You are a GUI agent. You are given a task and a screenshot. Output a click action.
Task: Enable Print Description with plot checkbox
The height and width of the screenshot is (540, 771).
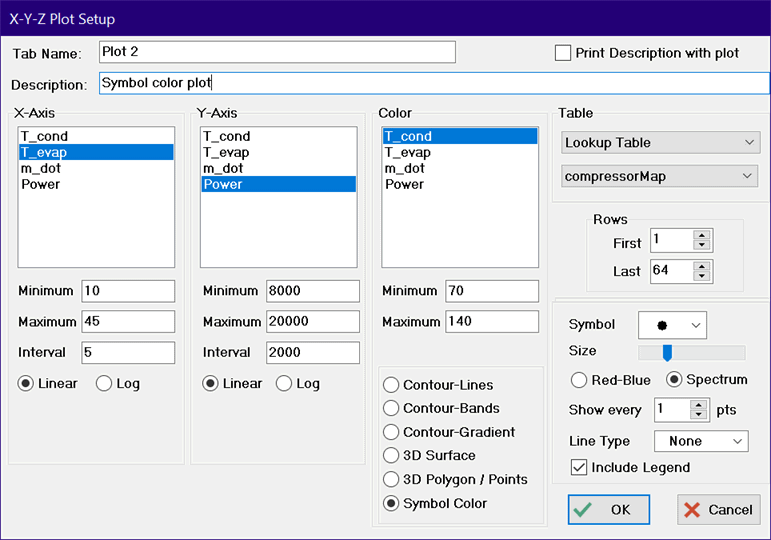coord(563,53)
